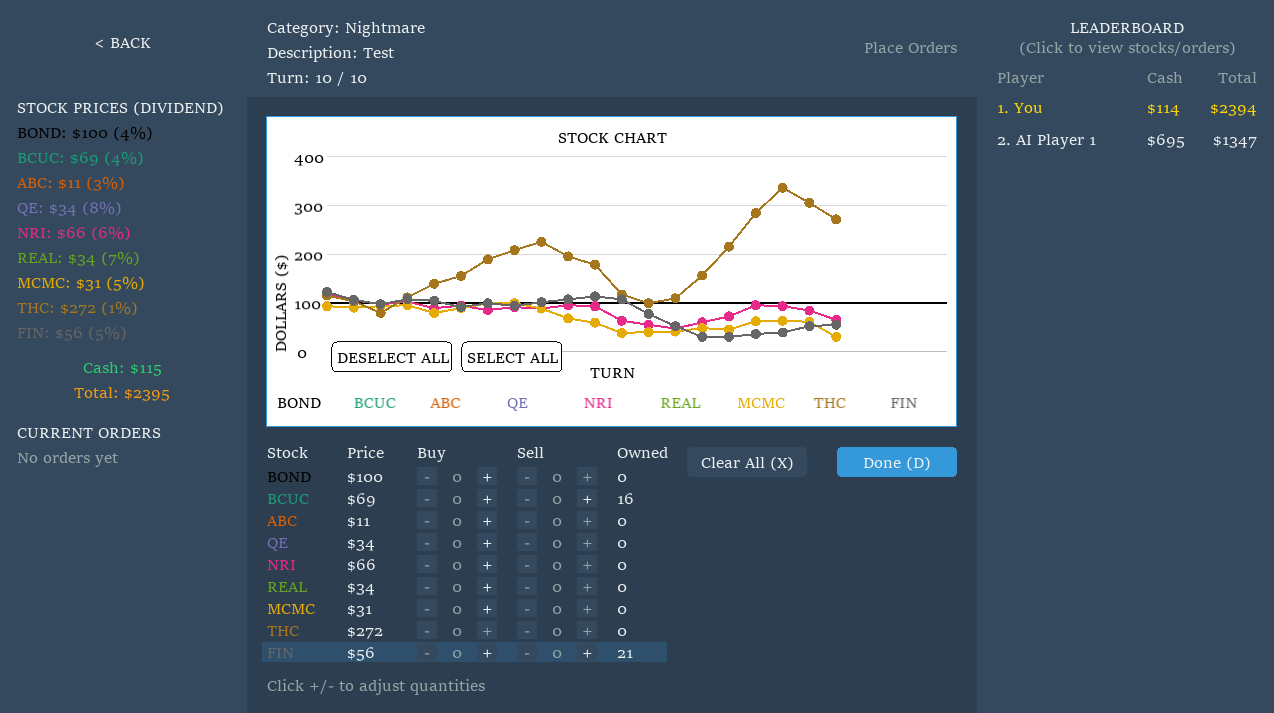The height and width of the screenshot is (713, 1274).
Task: Increase REAL sell quantity with plus
Action: (587, 587)
